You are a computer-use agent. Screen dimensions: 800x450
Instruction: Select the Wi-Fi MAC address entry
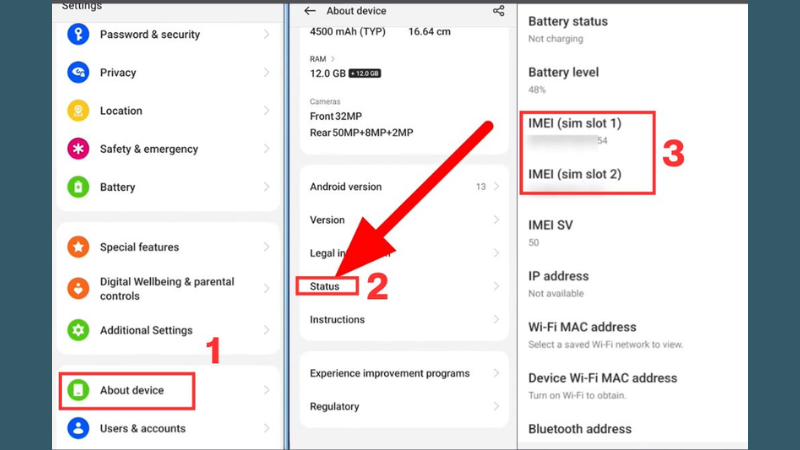click(633, 335)
